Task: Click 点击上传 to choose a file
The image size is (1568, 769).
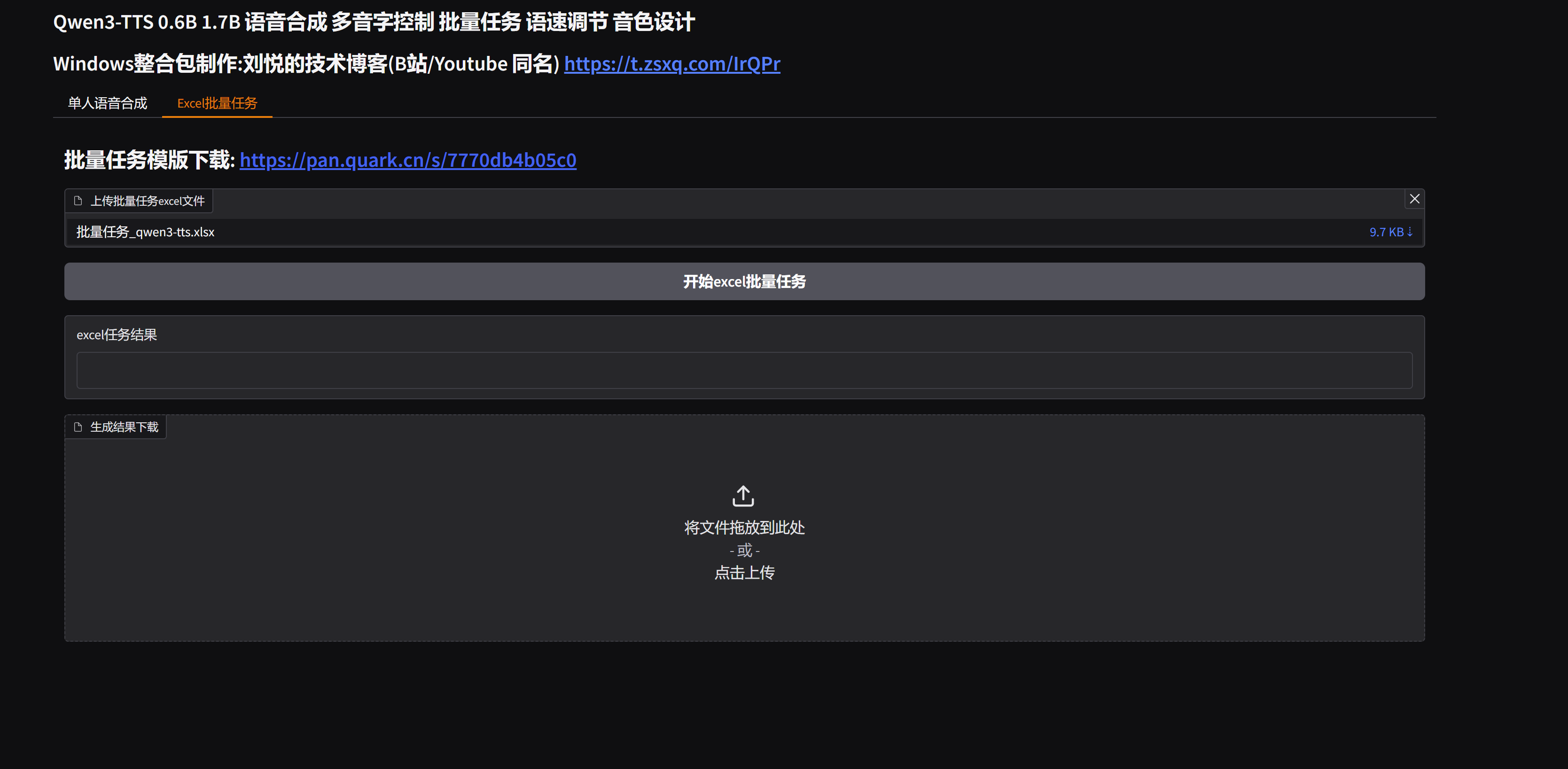Action: coord(744,573)
